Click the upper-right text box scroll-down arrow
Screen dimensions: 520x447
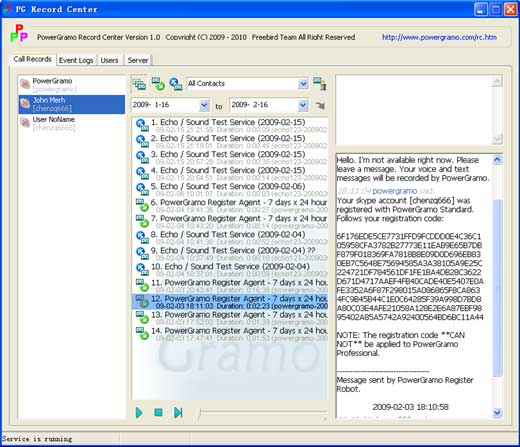click(497, 138)
